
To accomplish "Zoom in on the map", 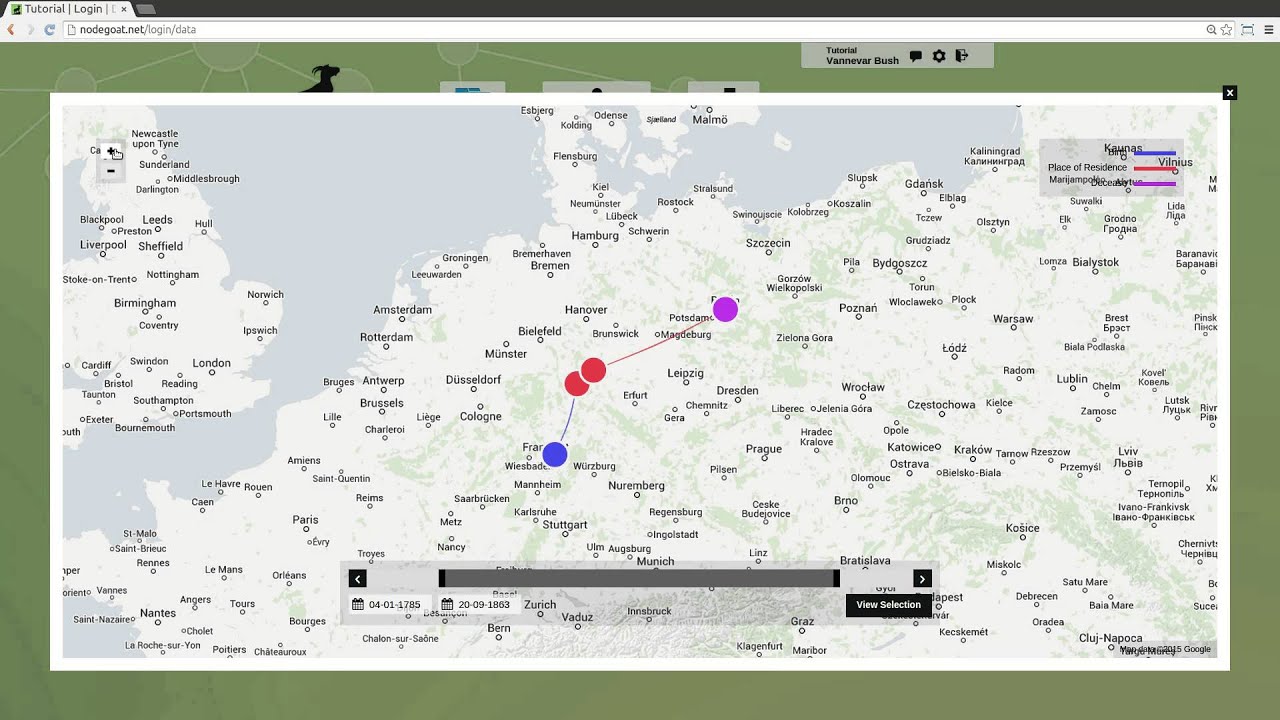I will (x=111, y=152).
